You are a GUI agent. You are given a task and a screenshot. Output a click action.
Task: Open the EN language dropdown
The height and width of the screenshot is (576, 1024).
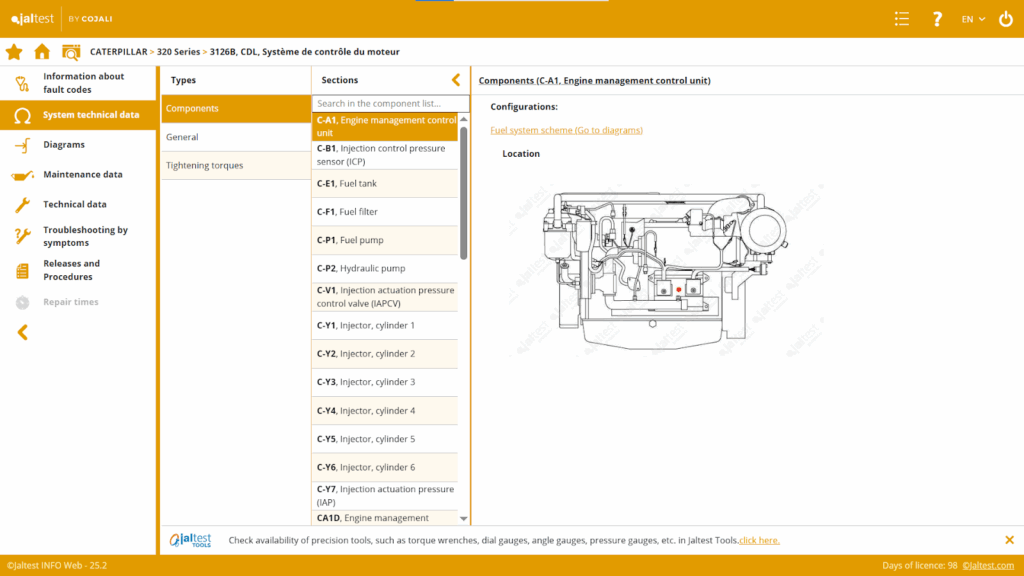point(973,19)
